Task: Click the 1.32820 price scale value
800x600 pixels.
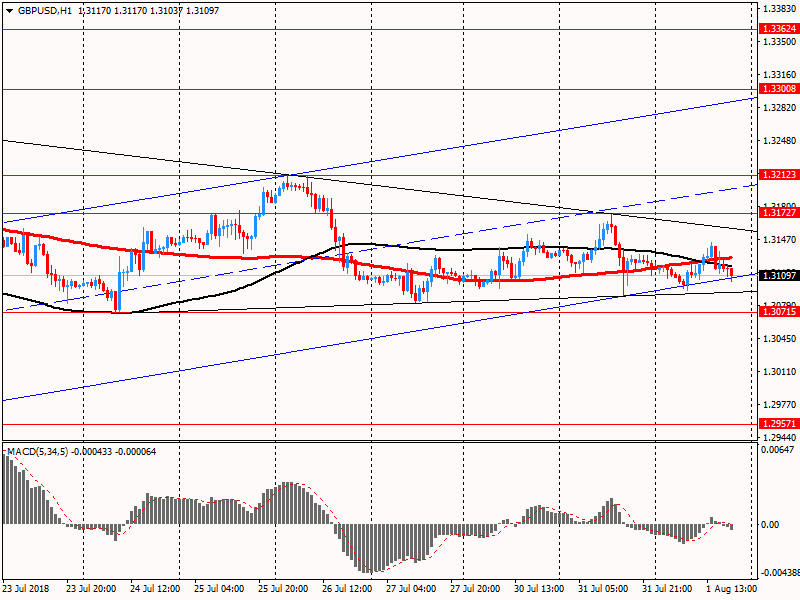Action: (780, 108)
